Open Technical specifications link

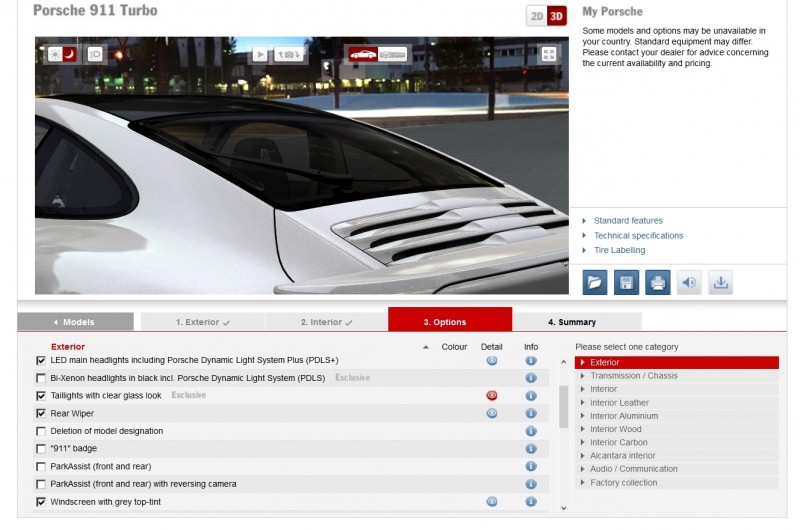click(638, 236)
